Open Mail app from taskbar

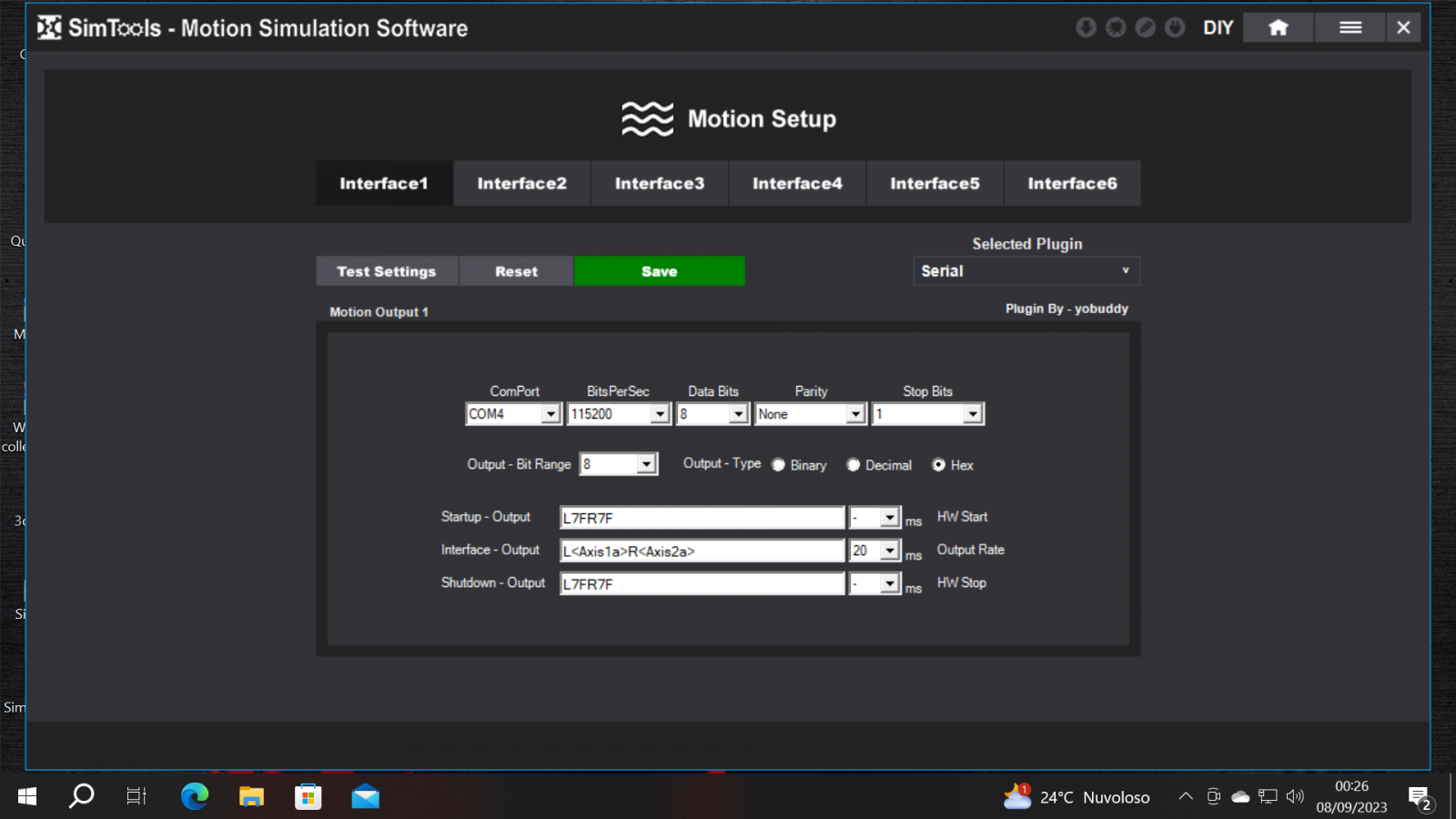click(366, 797)
